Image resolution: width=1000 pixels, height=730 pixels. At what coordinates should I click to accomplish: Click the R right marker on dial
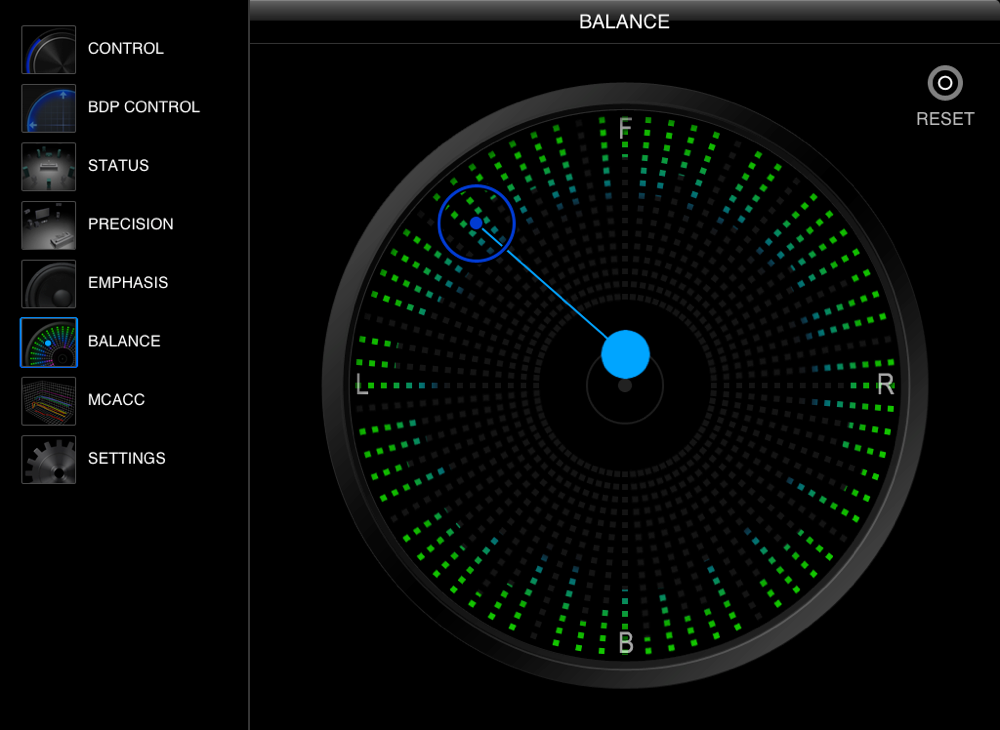885,384
